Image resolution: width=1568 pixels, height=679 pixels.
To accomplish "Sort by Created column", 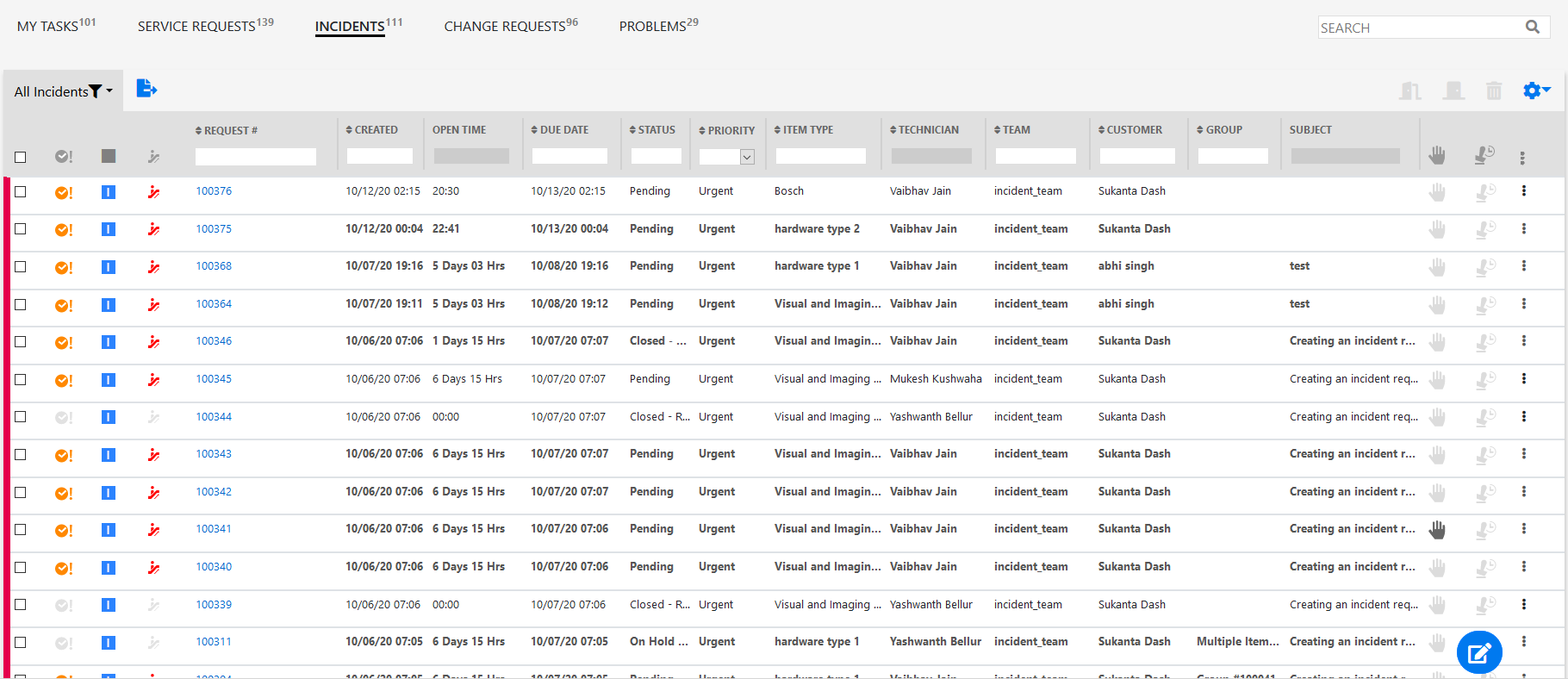I will pos(371,130).
